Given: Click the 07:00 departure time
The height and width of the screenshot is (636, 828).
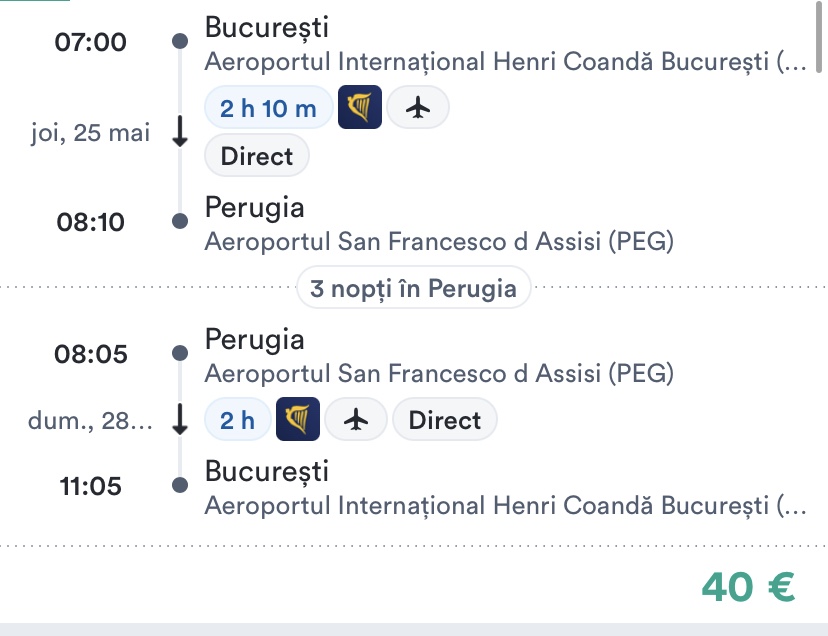Looking at the screenshot, I should pos(90,42).
